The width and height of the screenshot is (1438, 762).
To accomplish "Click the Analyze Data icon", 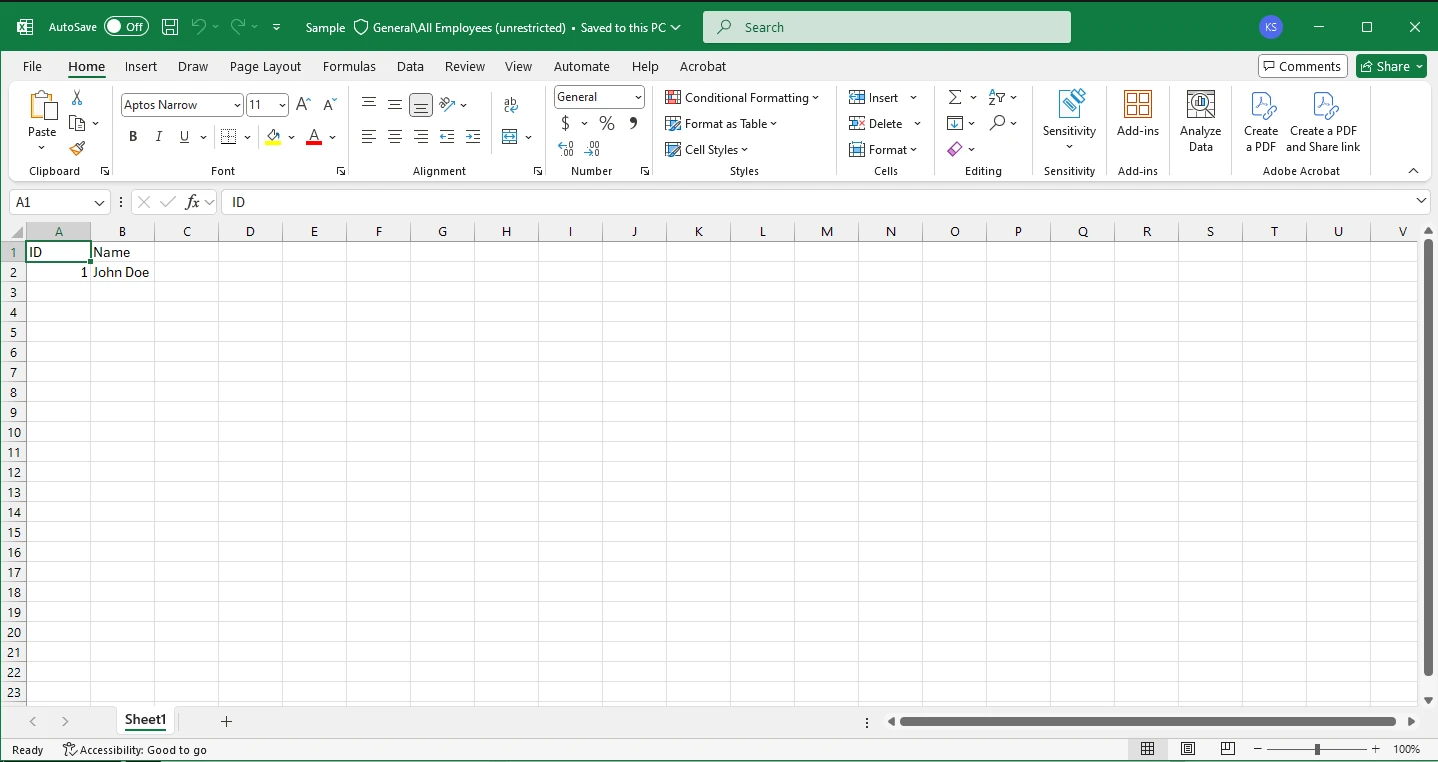I will pos(1200,121).
